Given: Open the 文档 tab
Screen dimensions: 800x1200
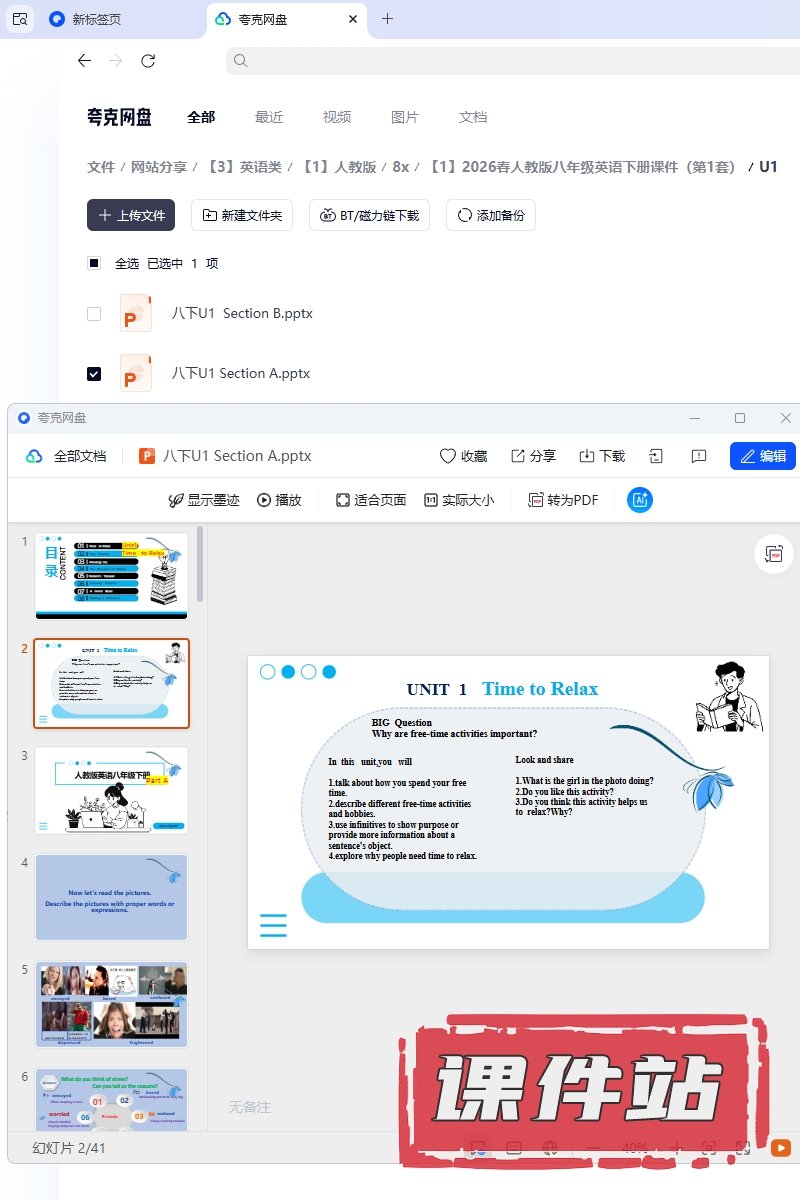Looking at the screenshot, I should click(x=473, y=117).
